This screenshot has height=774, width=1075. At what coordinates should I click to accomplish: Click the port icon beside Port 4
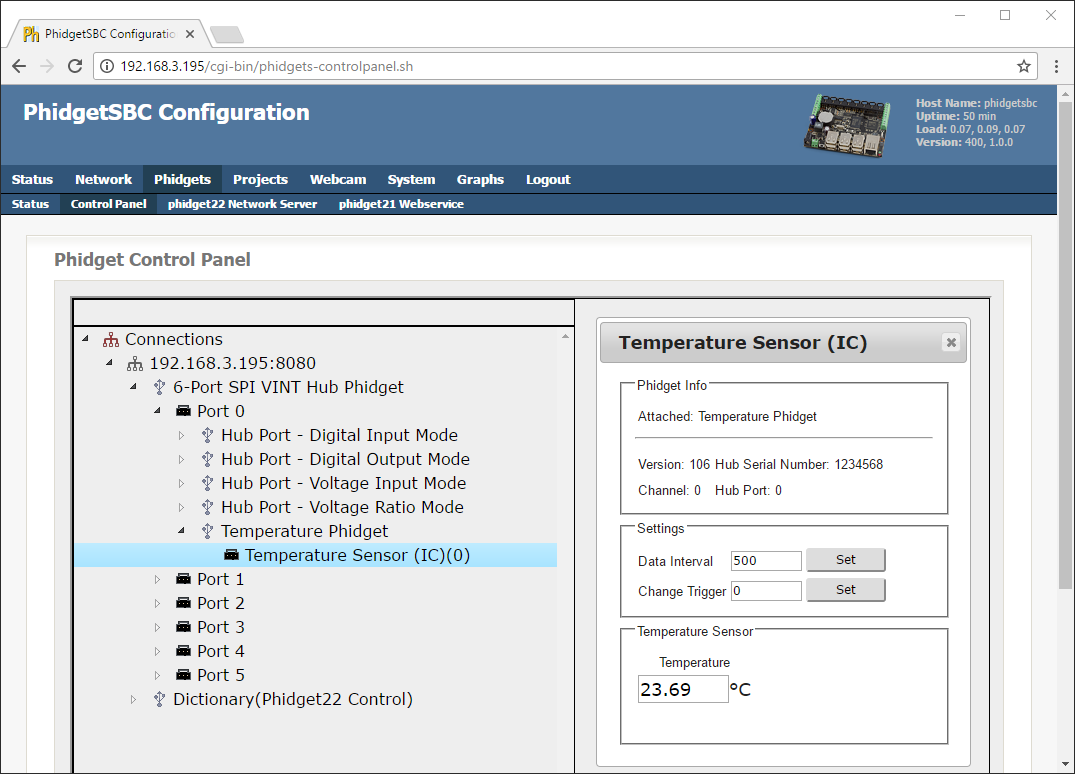point(183,651)
